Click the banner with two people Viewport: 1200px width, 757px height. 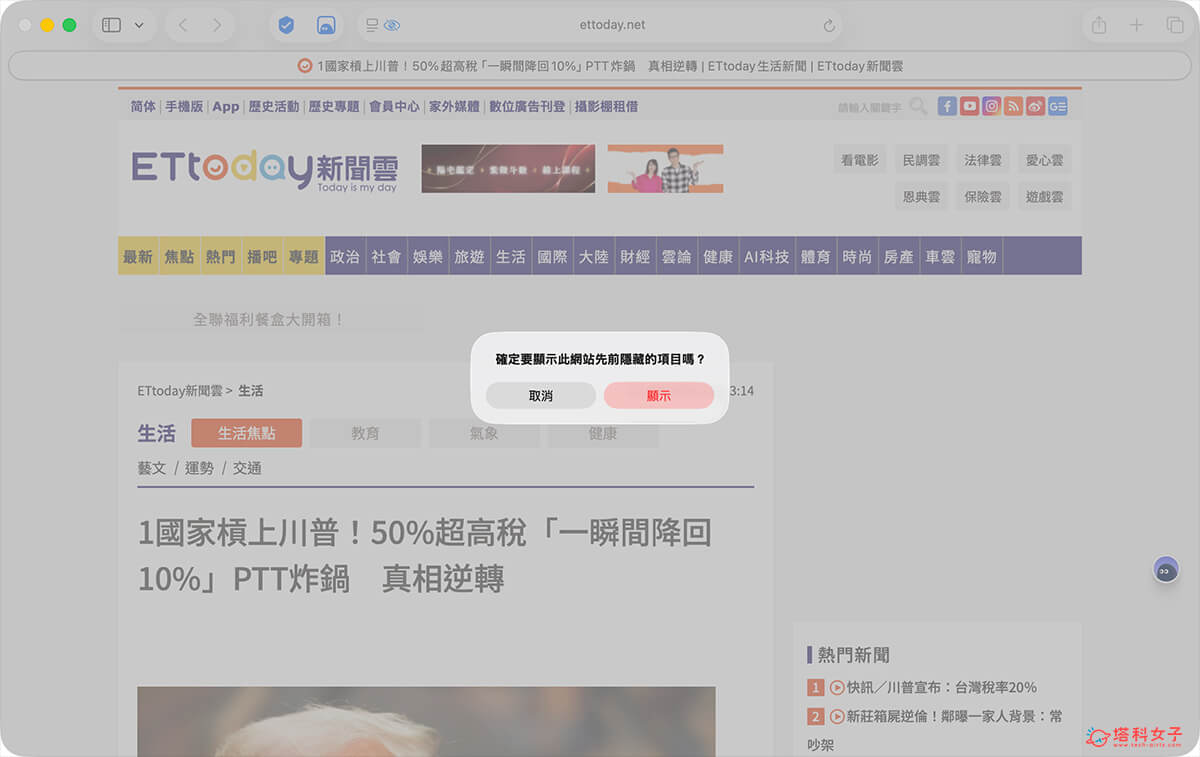pos(665,168)
